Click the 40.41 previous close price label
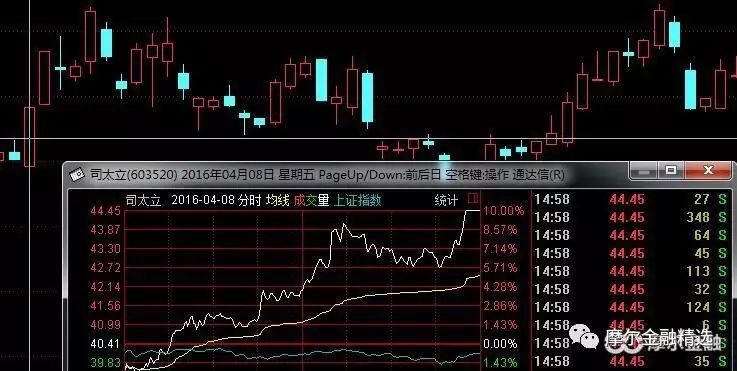 click(x=105, y=344)
